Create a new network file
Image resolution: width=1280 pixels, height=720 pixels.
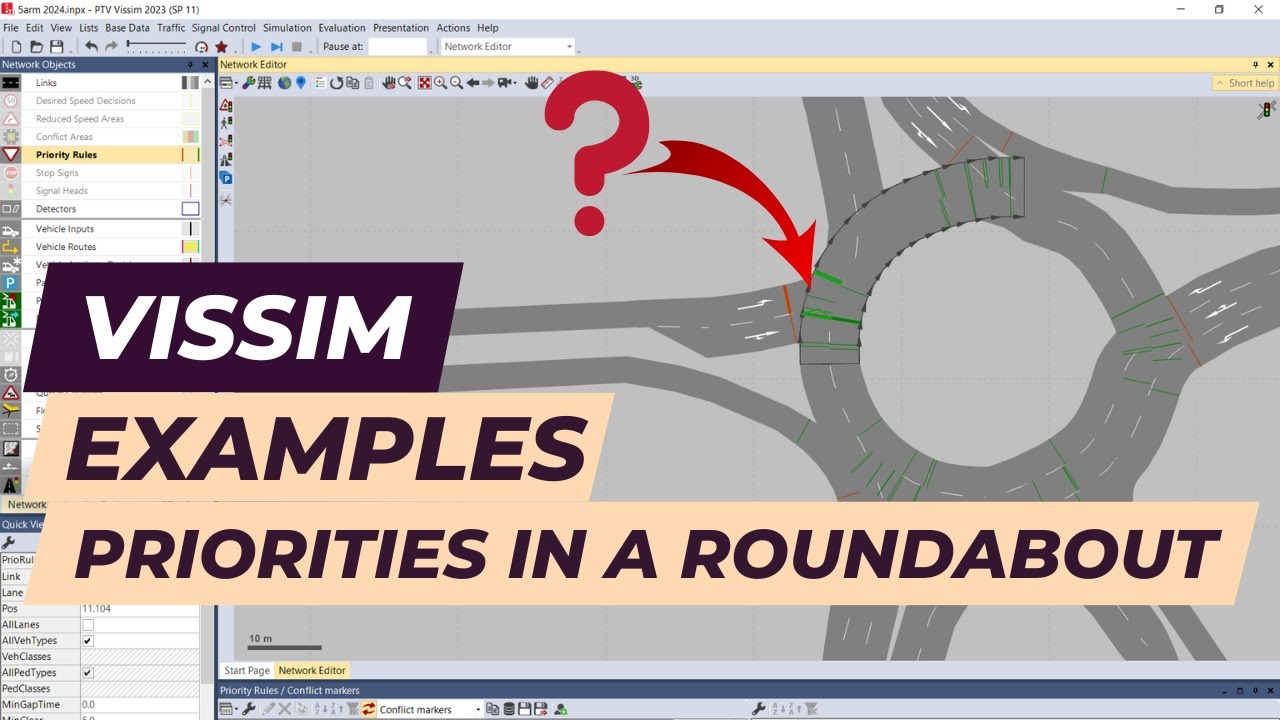(x=15, y=47)
